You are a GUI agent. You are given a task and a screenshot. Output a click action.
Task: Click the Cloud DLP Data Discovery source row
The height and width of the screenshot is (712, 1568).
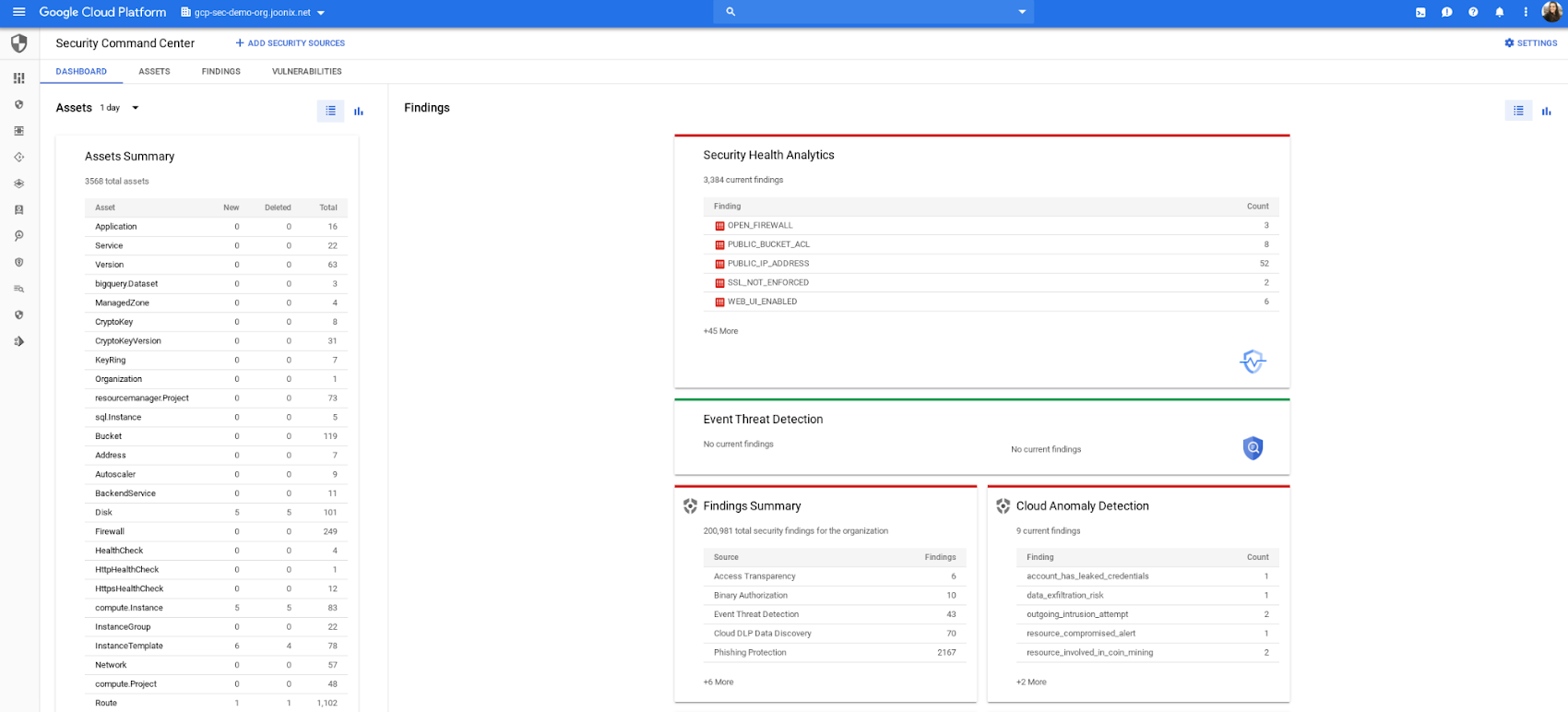point(835,634)
